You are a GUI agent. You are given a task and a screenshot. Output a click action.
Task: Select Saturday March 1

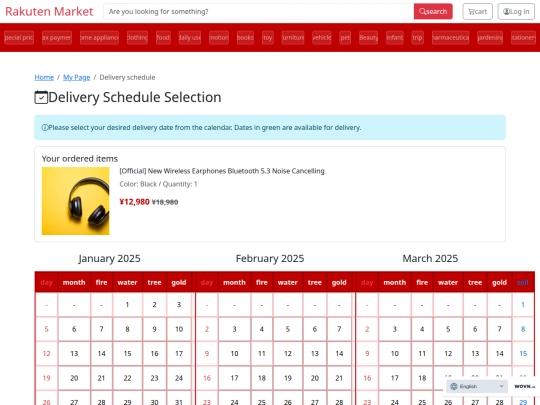click(x=523, y=305)
